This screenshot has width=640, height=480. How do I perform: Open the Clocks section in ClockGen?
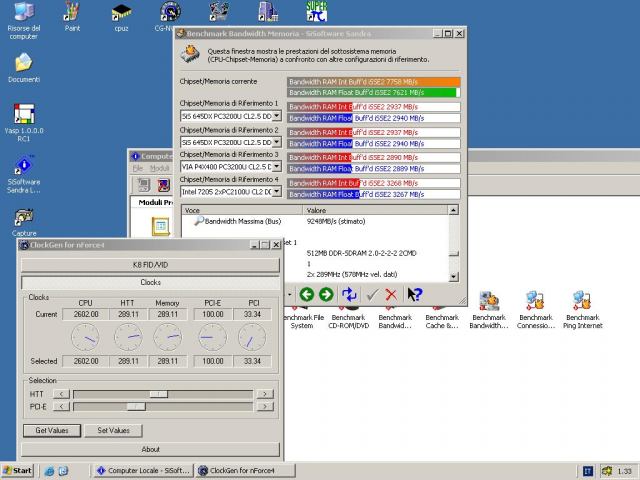tap(150, 282)
